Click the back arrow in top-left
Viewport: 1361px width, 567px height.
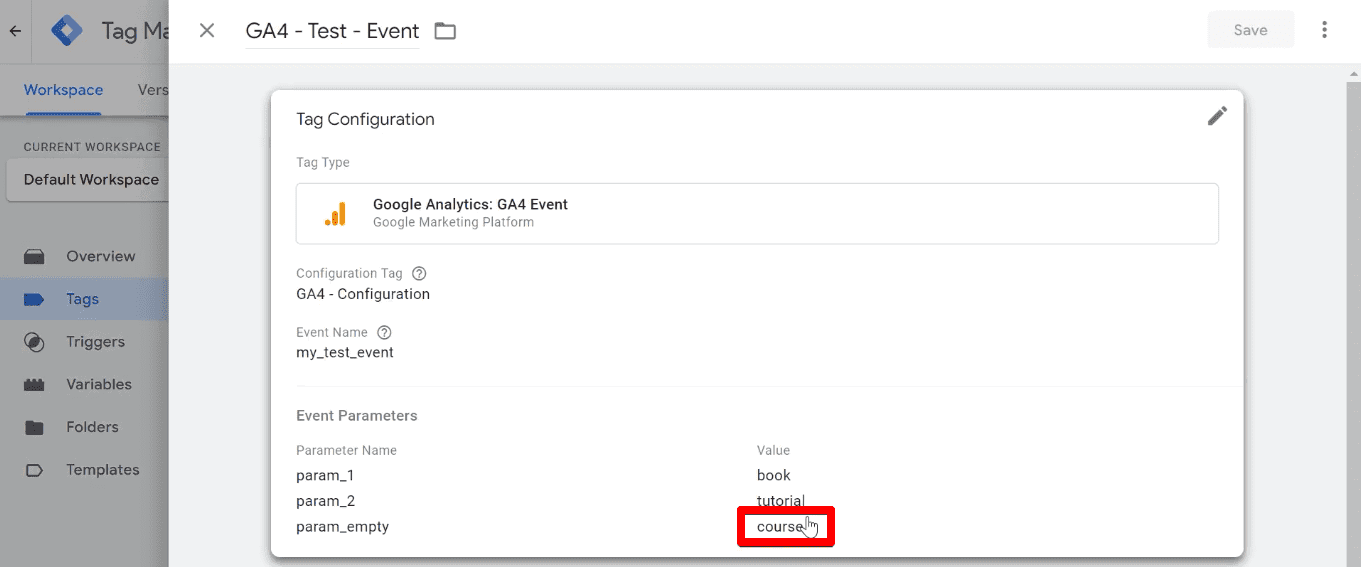(x=15, y=31)
